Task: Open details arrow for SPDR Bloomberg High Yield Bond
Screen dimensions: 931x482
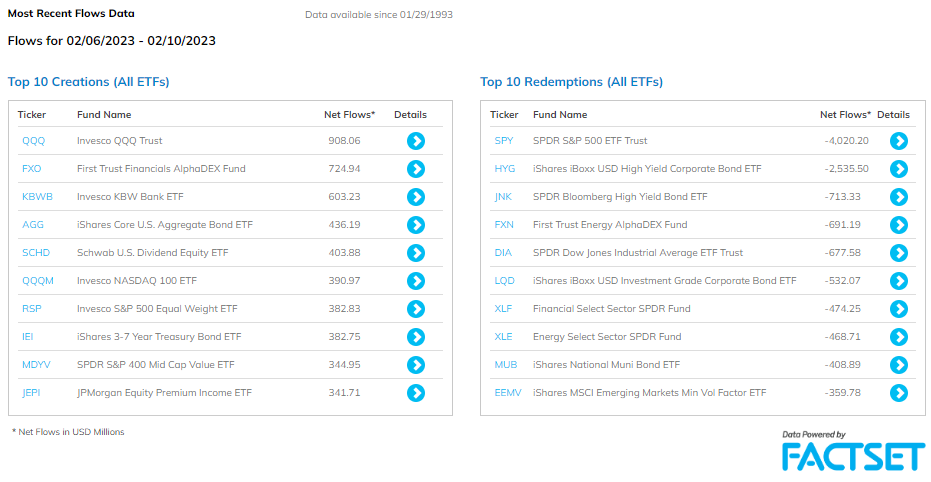Action: 899,196
